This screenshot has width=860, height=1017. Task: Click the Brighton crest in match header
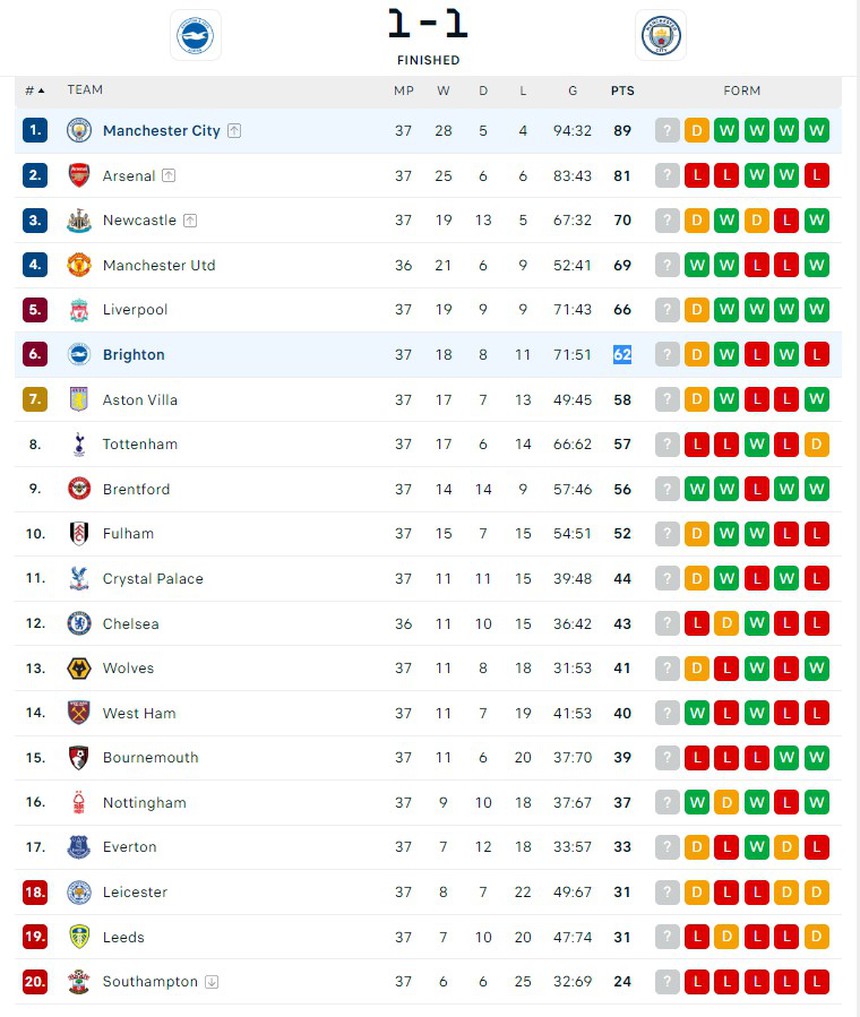coord(195,36)
